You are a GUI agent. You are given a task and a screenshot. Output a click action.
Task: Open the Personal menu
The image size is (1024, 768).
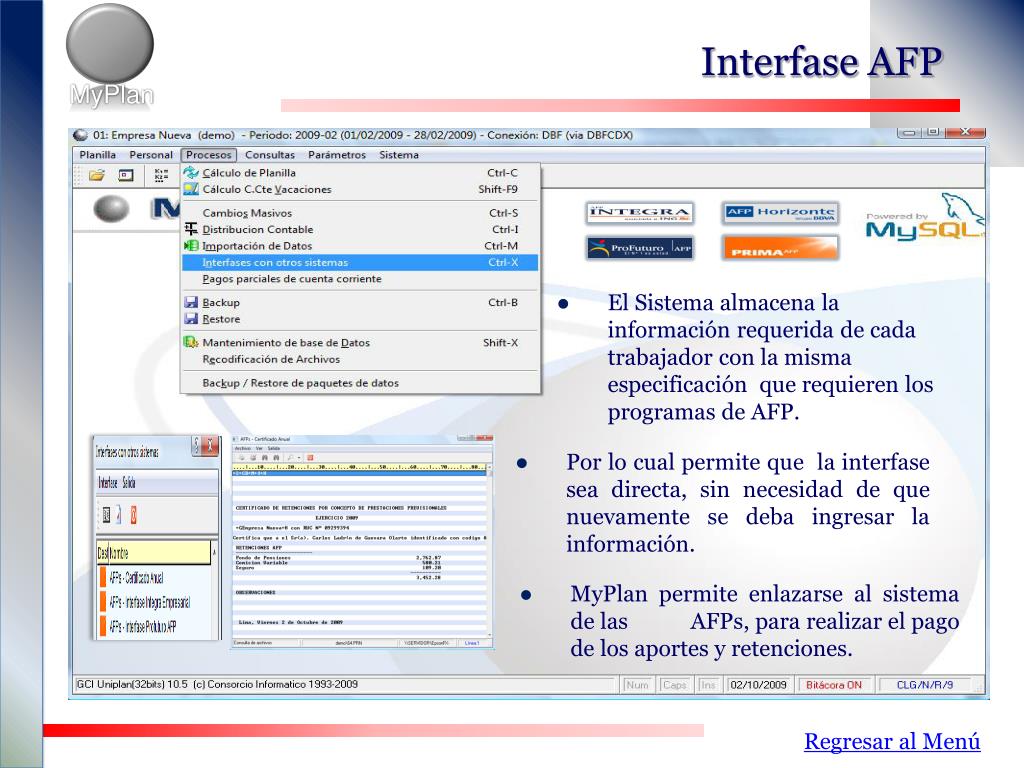tap(151, 155)
